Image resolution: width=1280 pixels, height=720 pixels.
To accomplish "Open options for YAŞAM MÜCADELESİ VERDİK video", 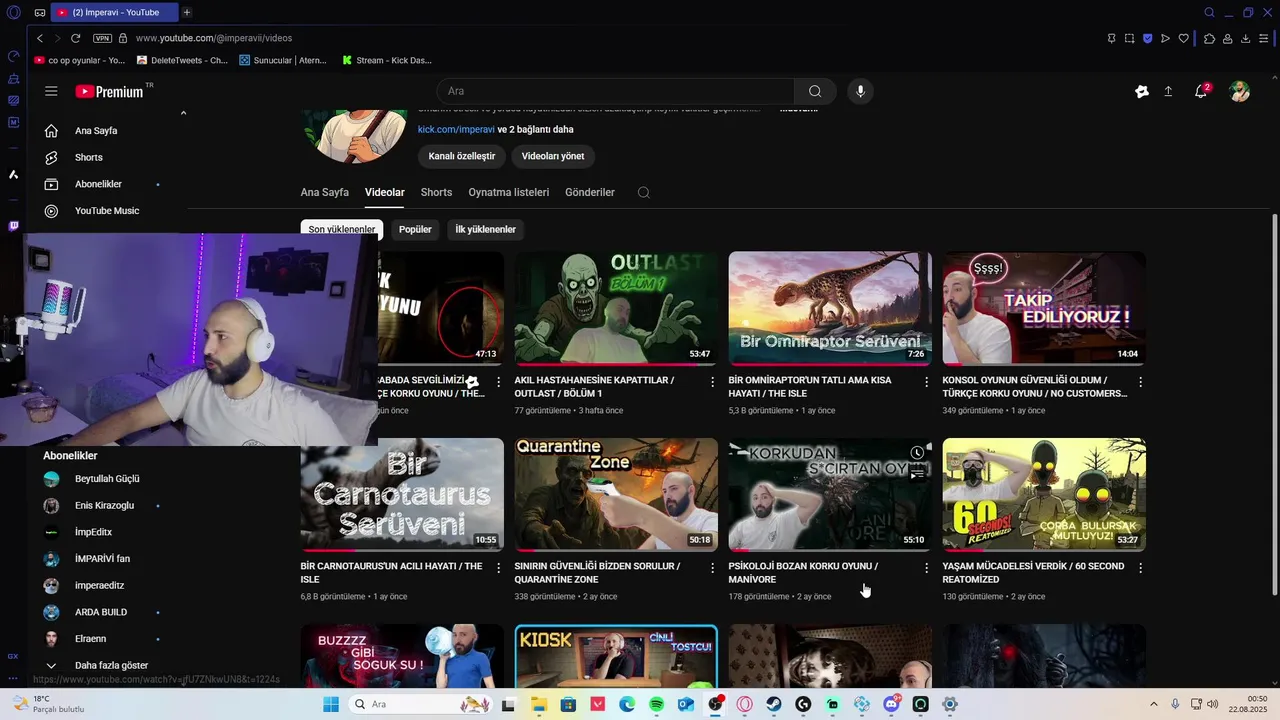I will pyautogui.click(x=1140, y=568).
